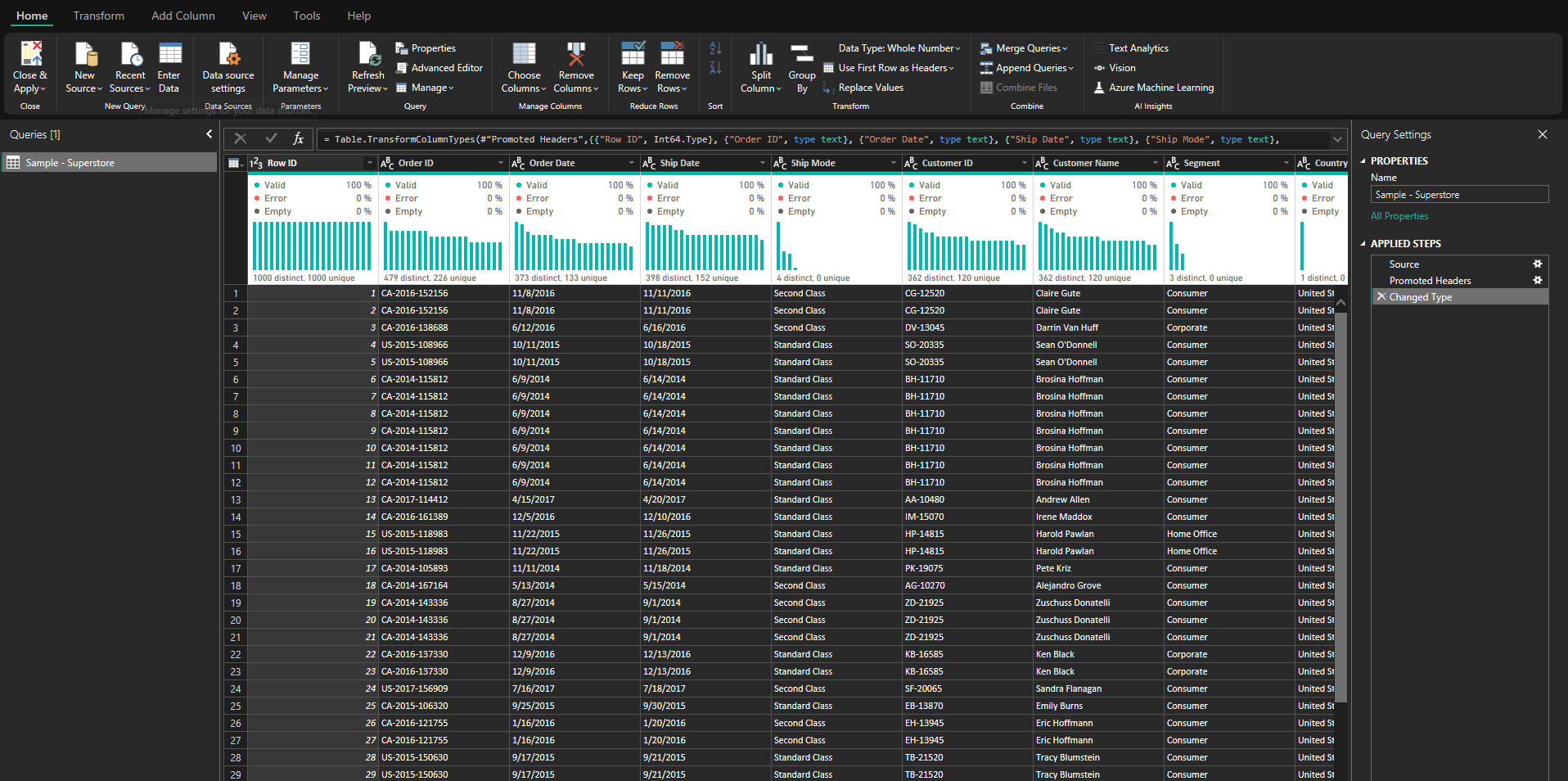Open the Add Column tab
The height and width of the screenshot is (781, 1568).
click(x=182, y=16)
